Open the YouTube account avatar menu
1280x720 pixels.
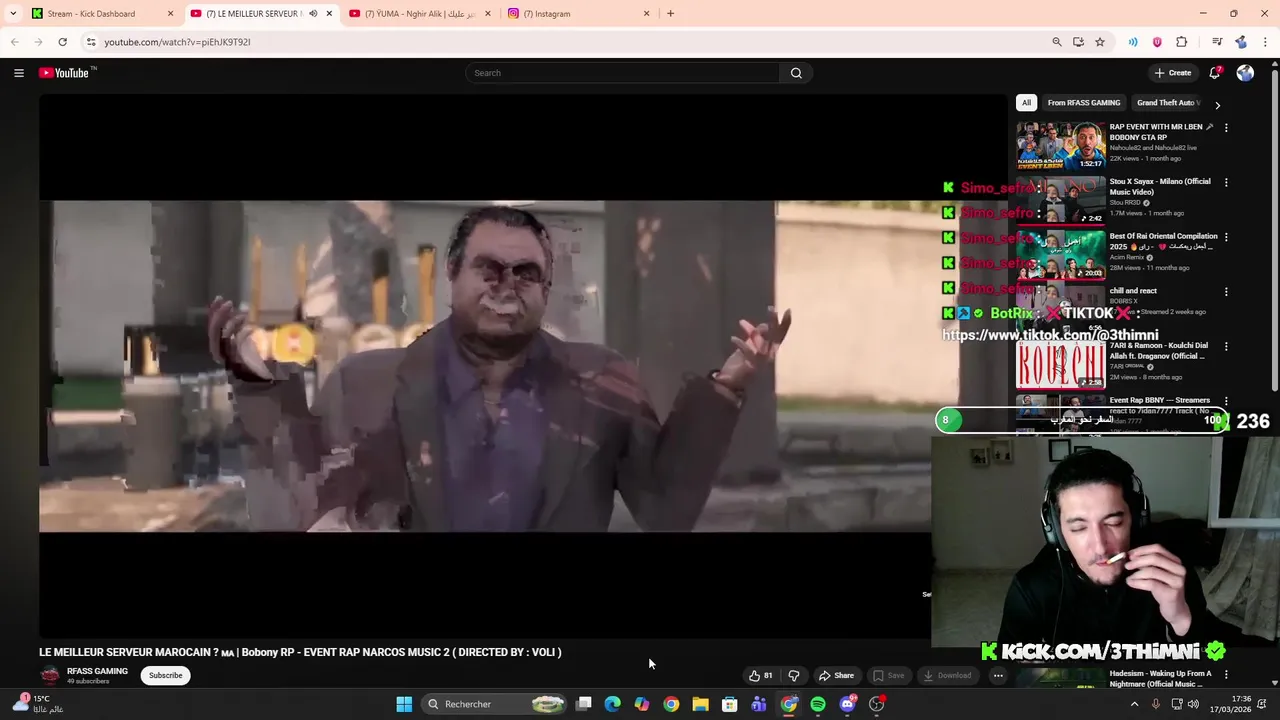pyautogui.click(x=1245, y=73)
